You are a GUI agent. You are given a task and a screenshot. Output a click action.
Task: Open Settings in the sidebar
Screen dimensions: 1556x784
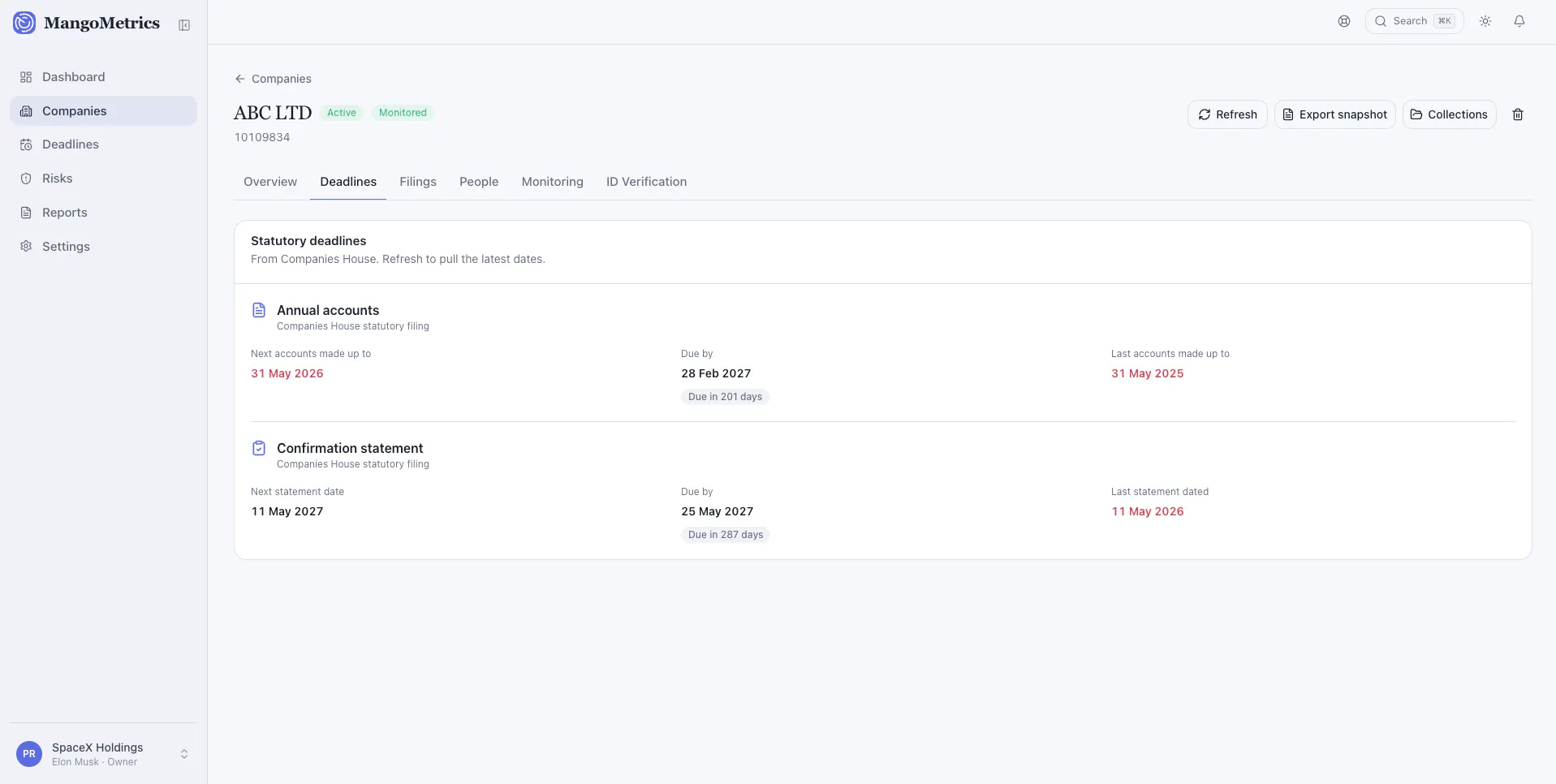point(103,247)
